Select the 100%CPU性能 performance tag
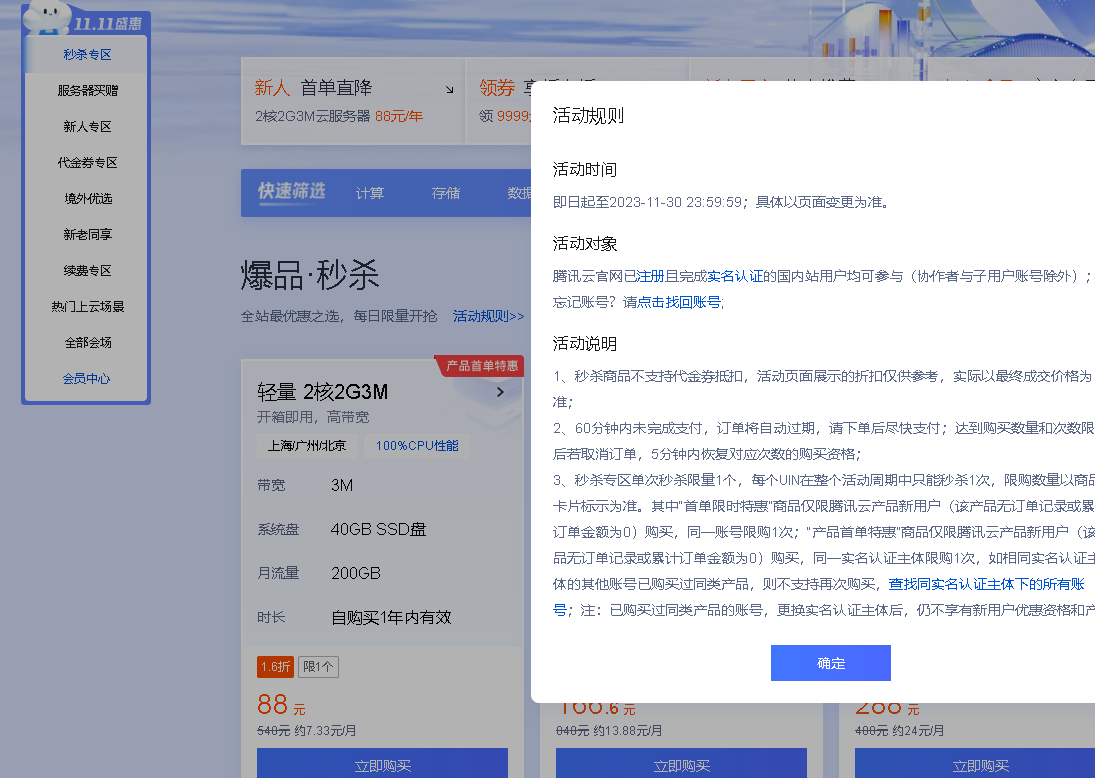Screen dimensions: 1095x778 click(416, 446)
